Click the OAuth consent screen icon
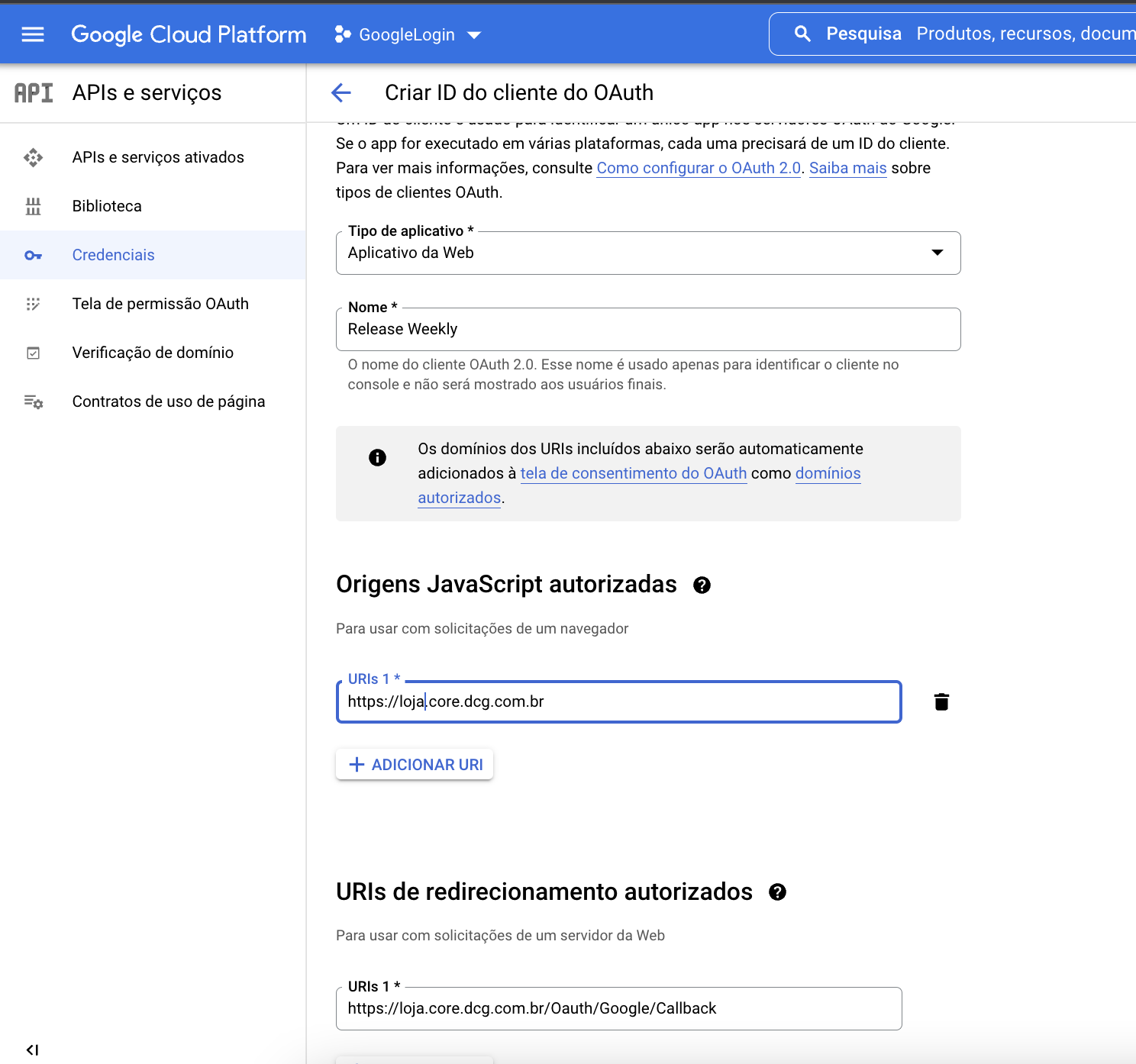Screen dimensions: 1136x1064 click(x=33, y=304)
